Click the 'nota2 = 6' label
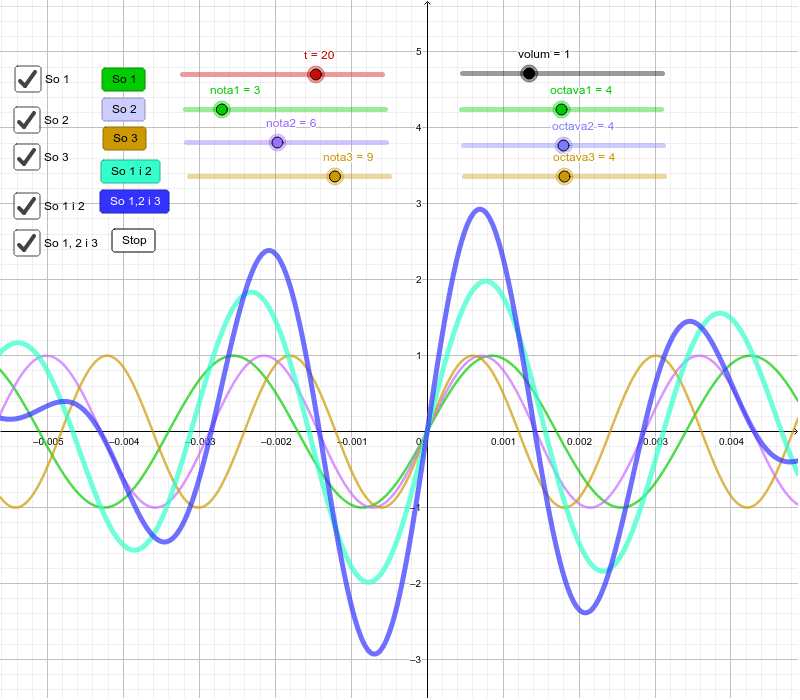The width and height of the screenshot is (800, 700). point(291,123)
